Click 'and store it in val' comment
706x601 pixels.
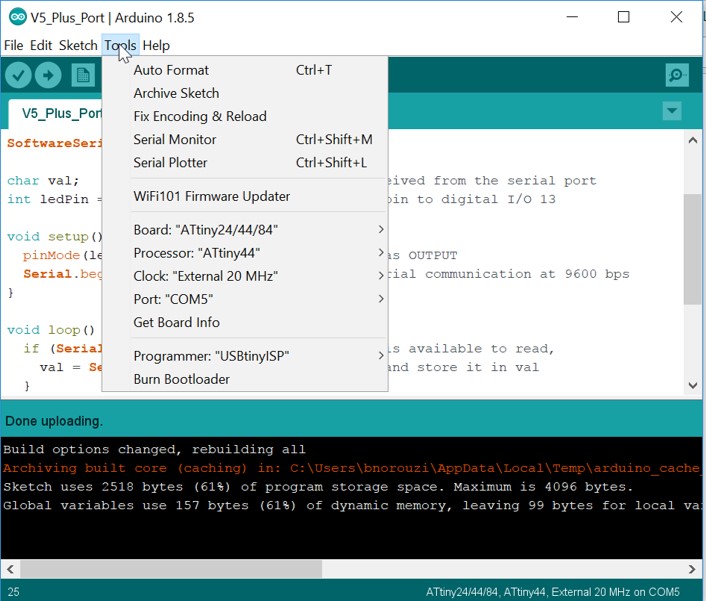463,367
